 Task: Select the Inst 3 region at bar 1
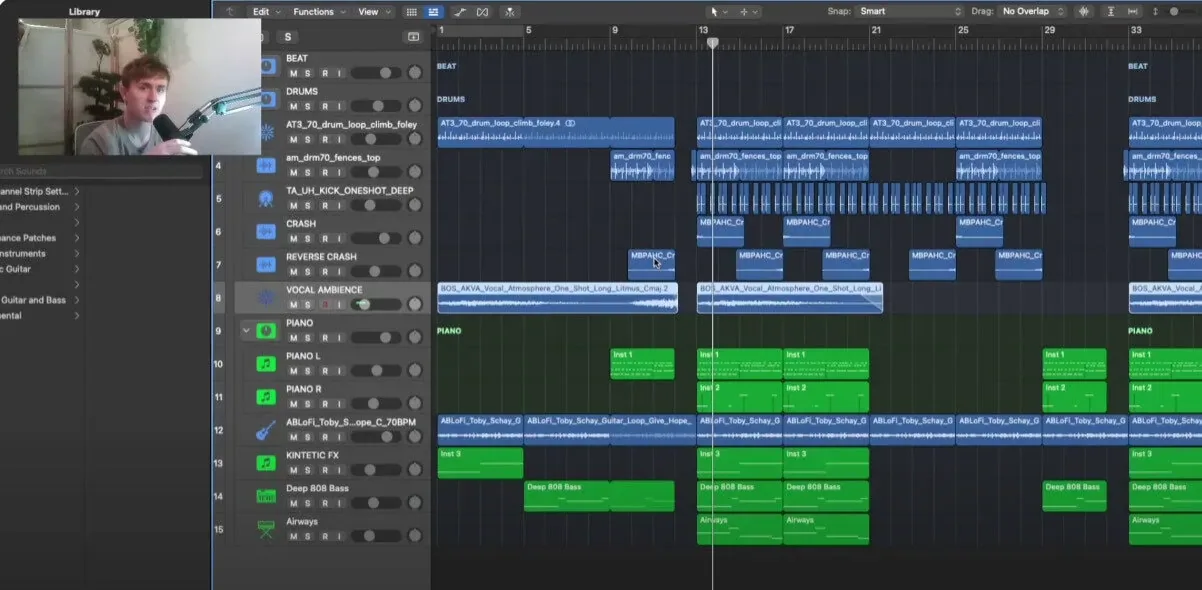point(480,463)
